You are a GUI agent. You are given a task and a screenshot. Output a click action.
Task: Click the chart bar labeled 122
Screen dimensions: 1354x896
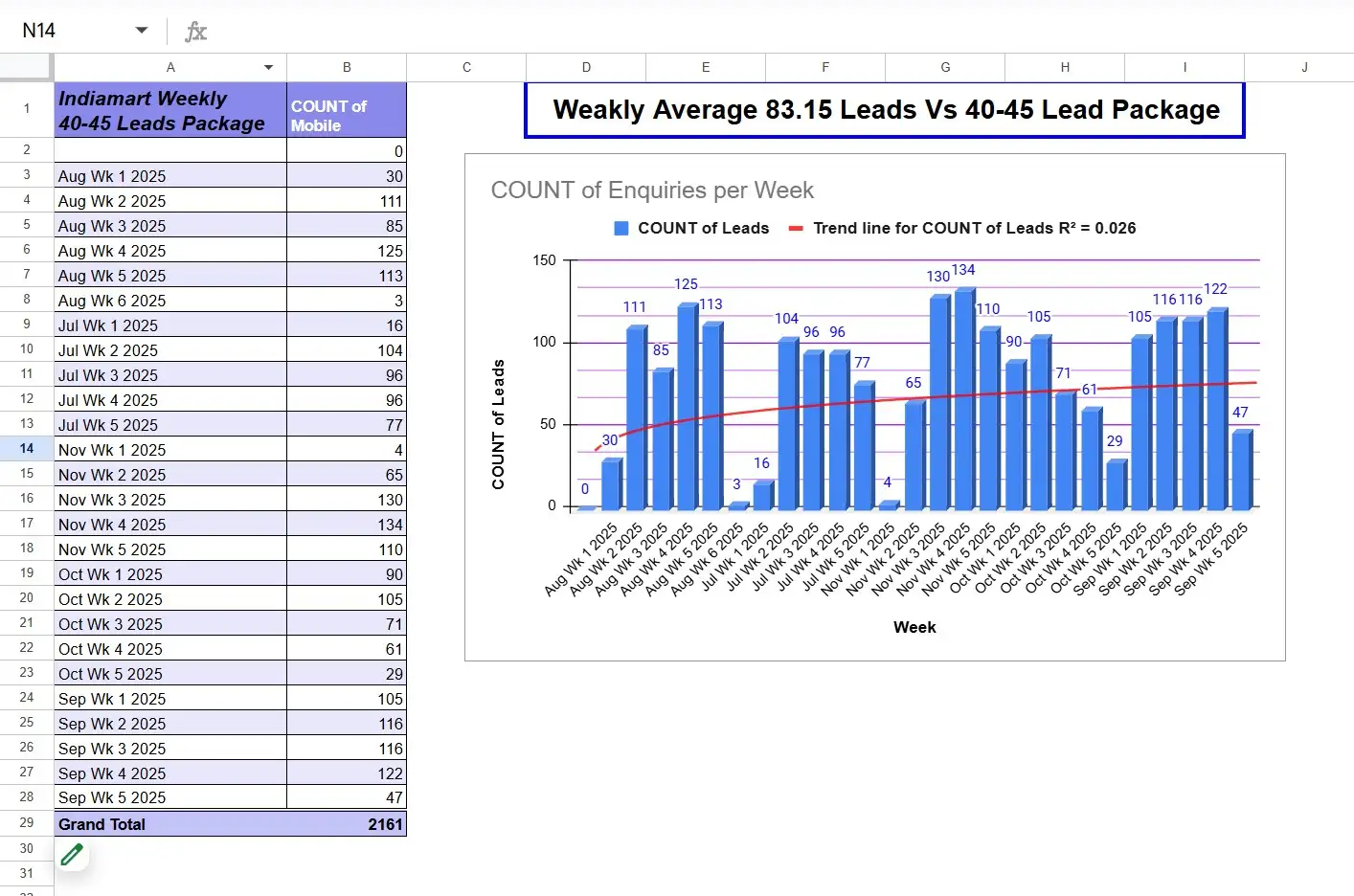coord(1217,409)
